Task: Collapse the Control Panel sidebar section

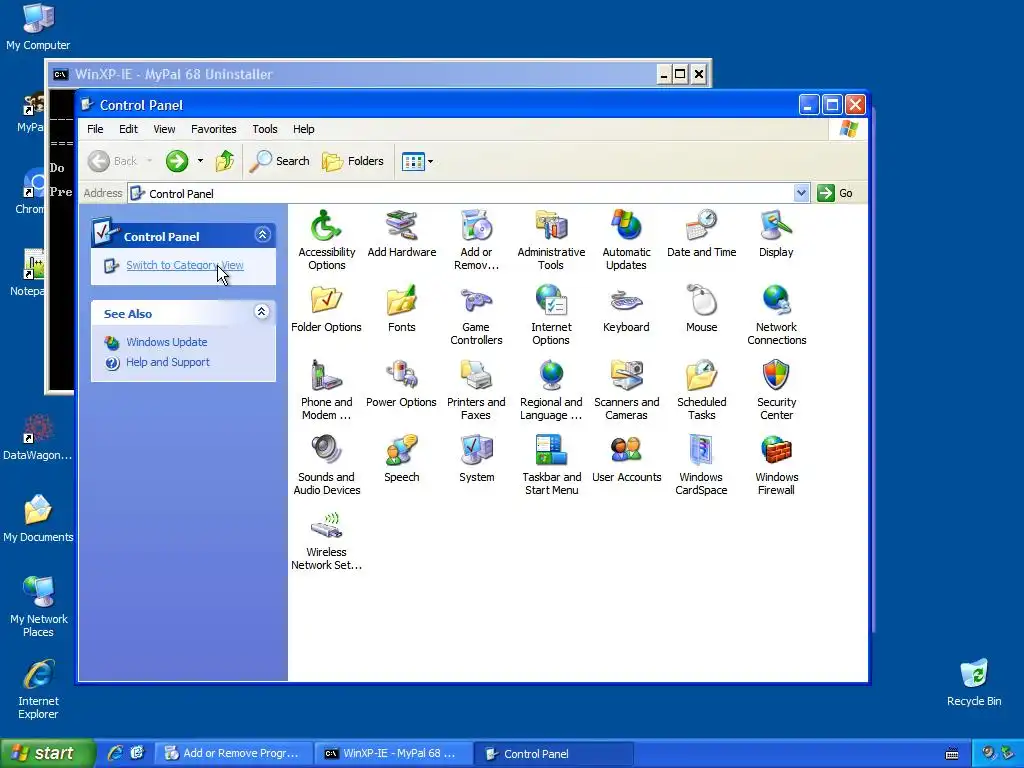Action: (263, 234)
